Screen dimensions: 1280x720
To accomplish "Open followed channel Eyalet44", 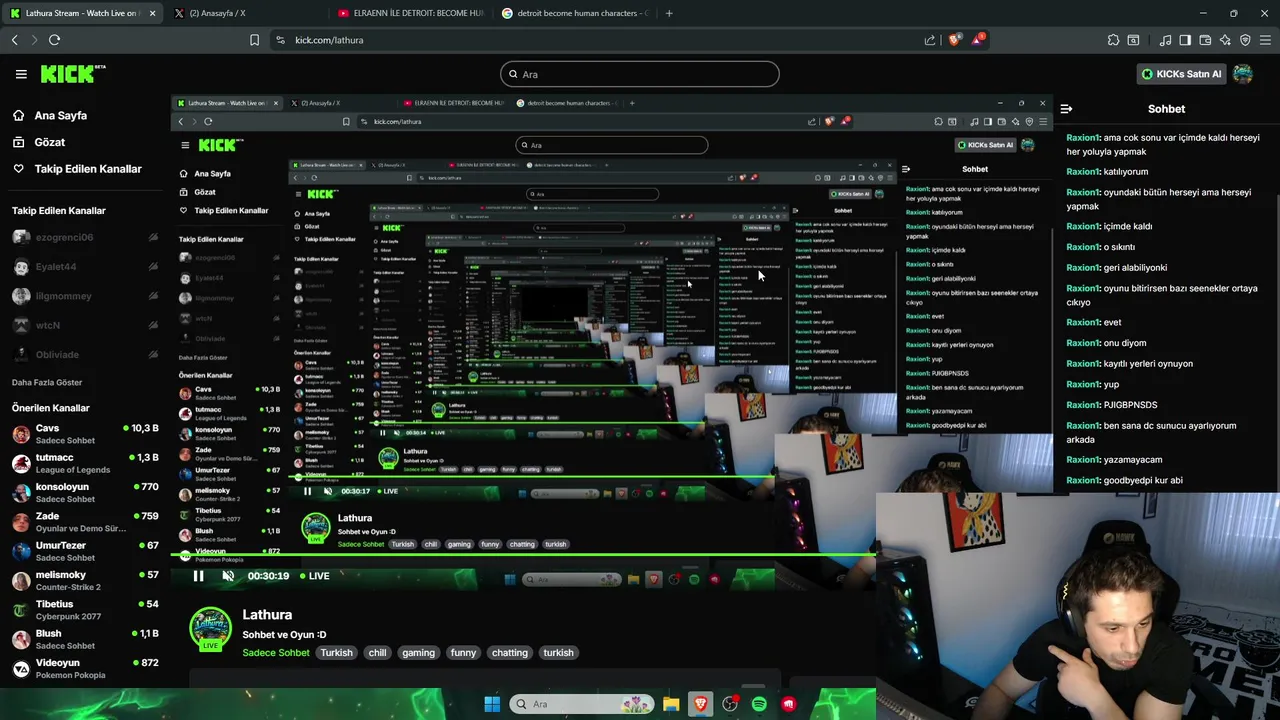I will [x=56, y=267].
